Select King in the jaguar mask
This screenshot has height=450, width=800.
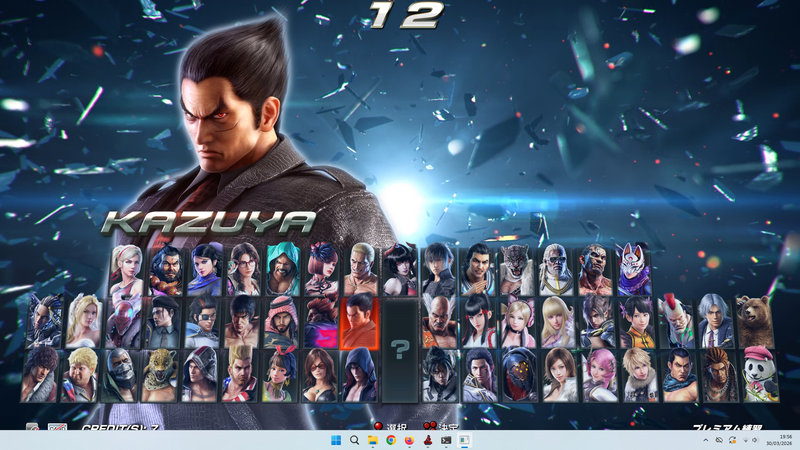(x=159, y=376)
